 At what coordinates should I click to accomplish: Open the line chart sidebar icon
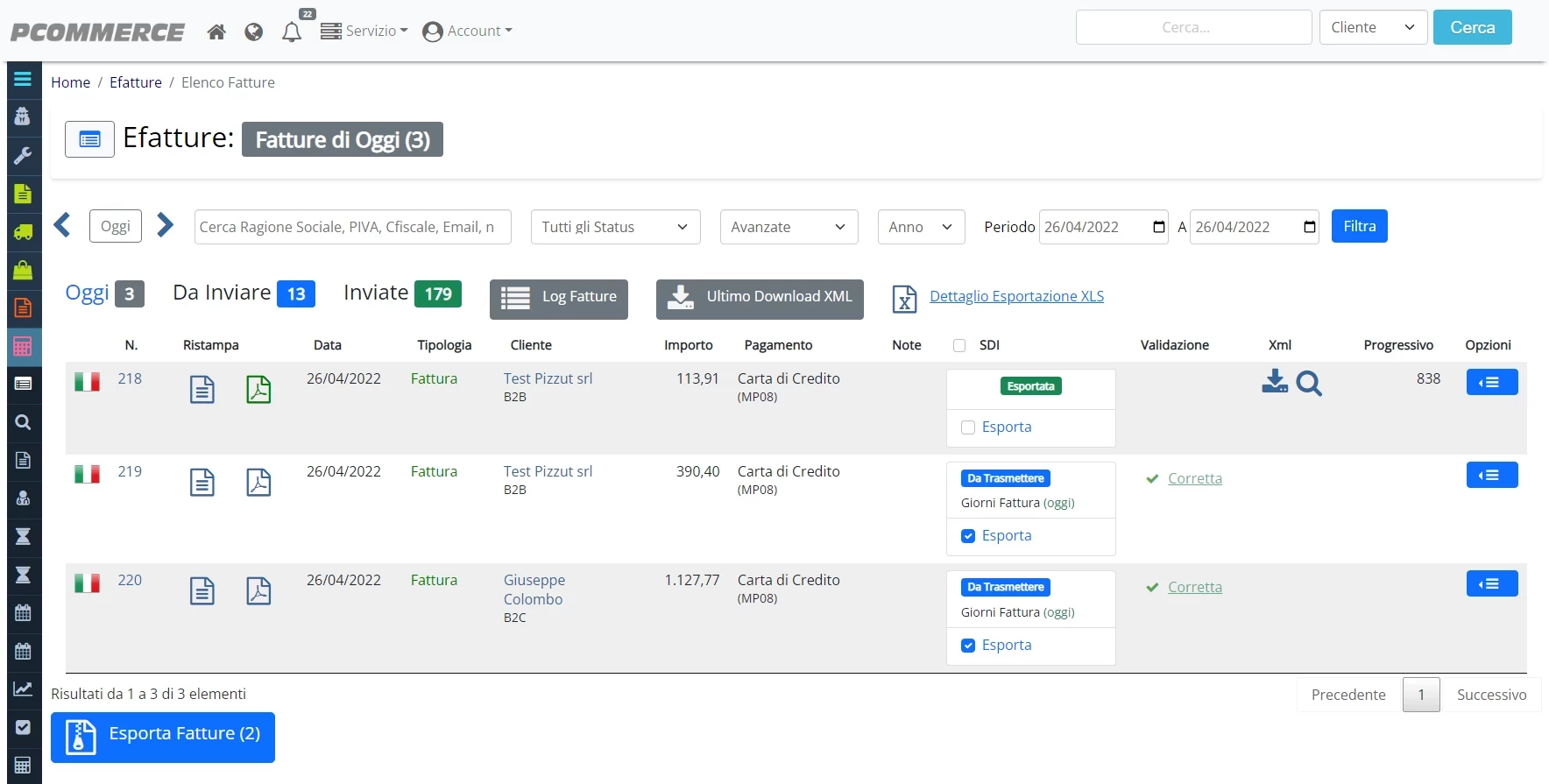pyautogui.click(x=23, y=689)
